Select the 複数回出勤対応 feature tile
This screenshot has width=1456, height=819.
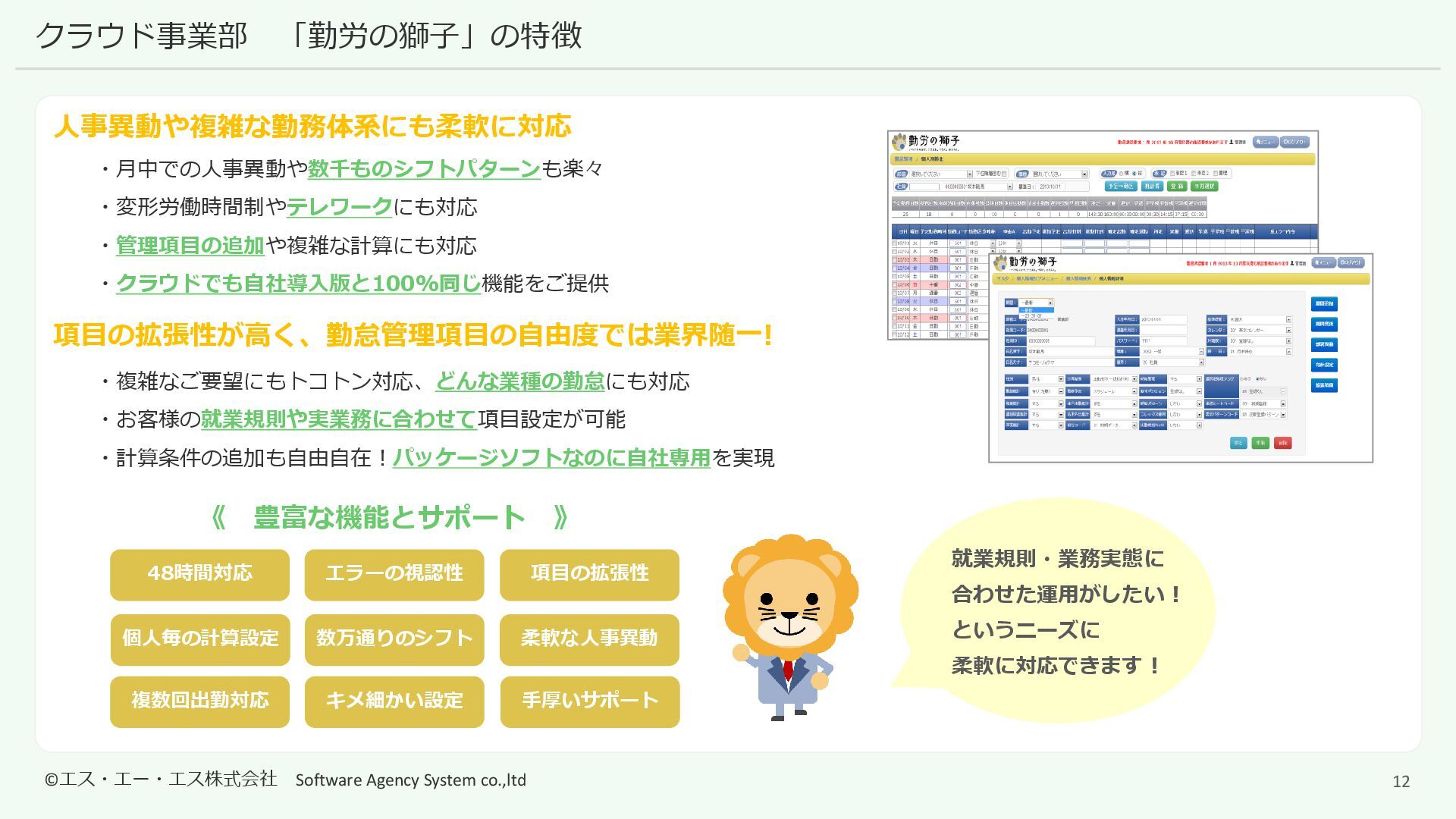(199, 702)
